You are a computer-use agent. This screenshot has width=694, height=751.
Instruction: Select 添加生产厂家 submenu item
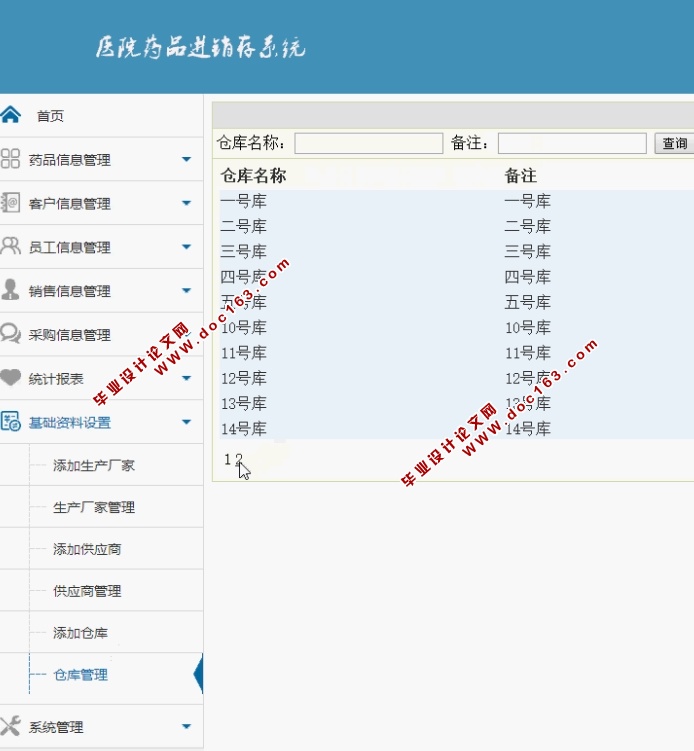point(94,465)
